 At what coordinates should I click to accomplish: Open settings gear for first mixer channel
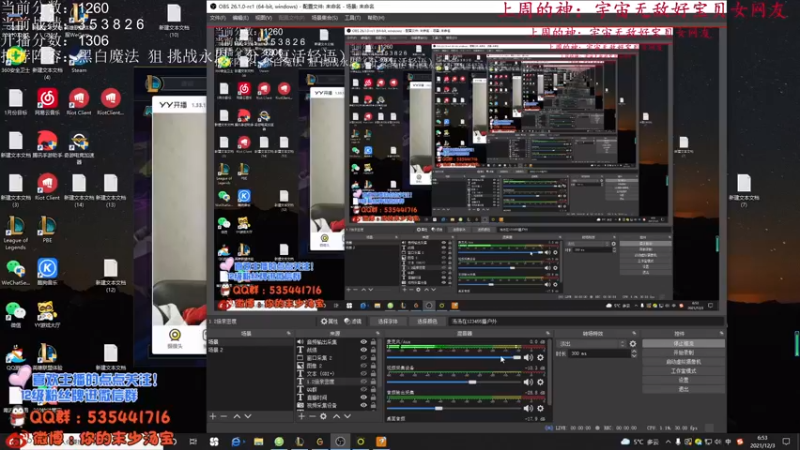coord(540,358)
